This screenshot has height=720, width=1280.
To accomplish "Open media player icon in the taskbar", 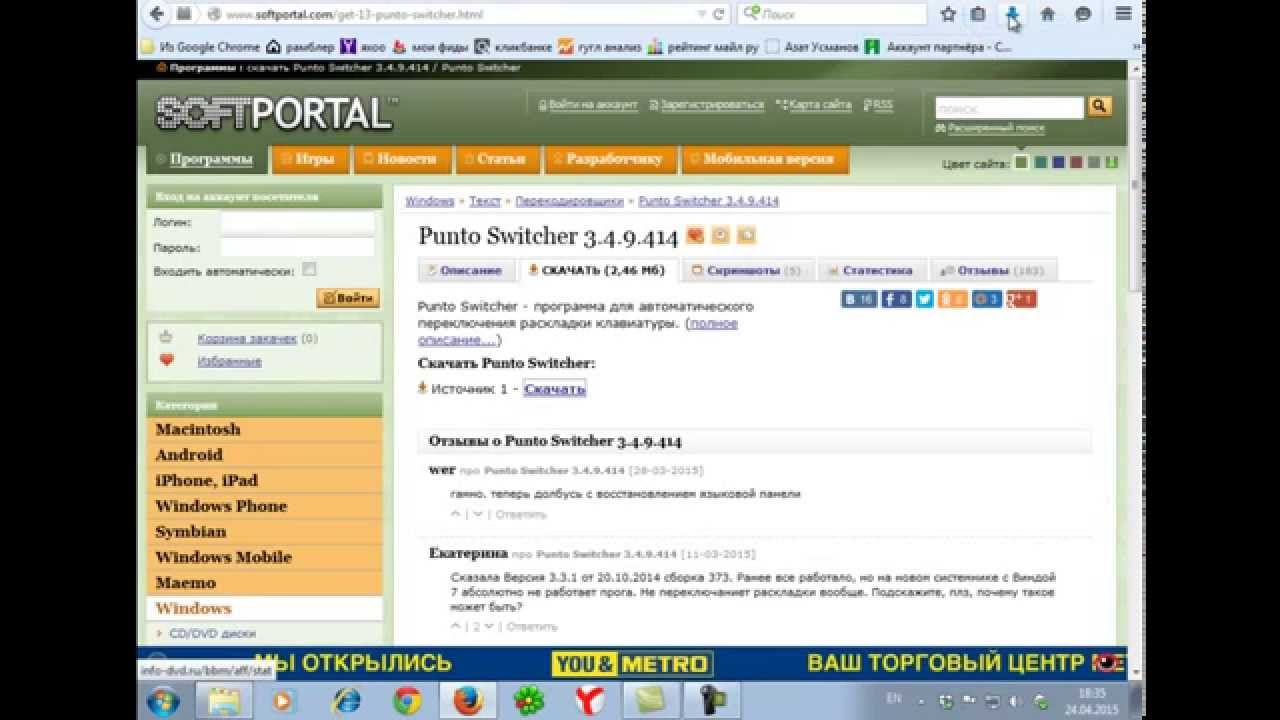I will click(x=284, y=702).
